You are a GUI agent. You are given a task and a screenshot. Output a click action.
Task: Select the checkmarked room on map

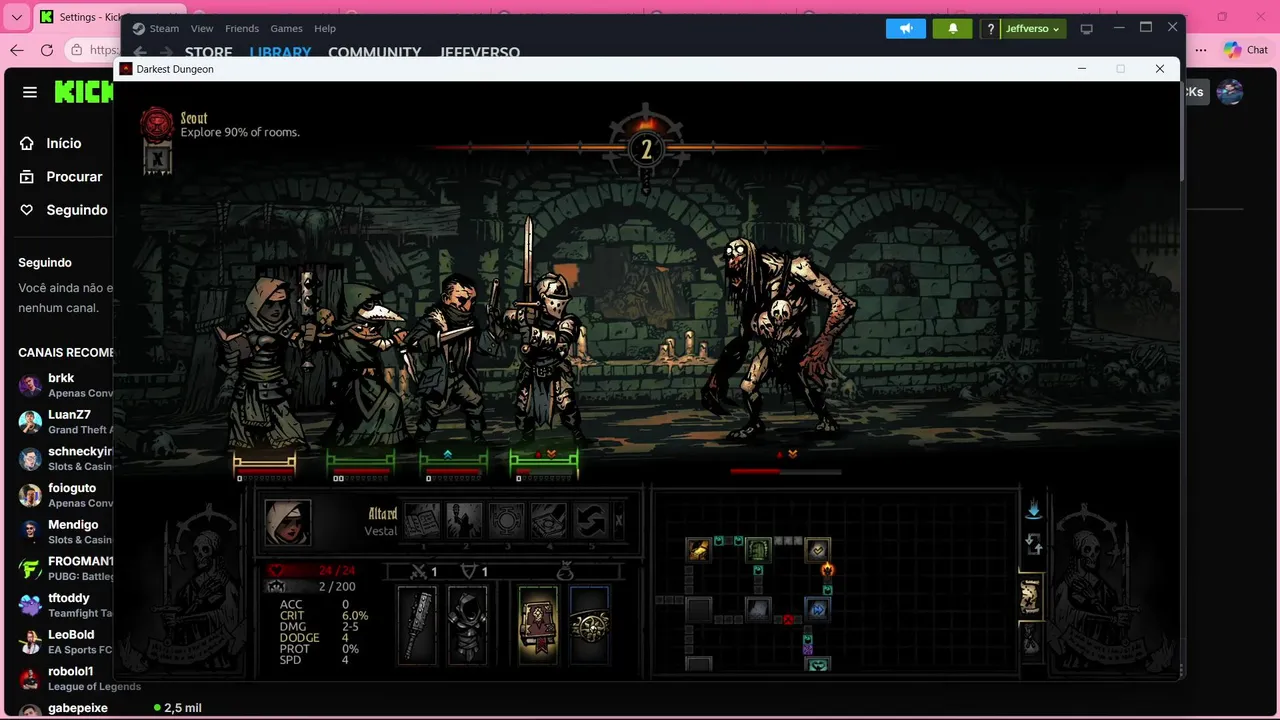pos(818,549)
